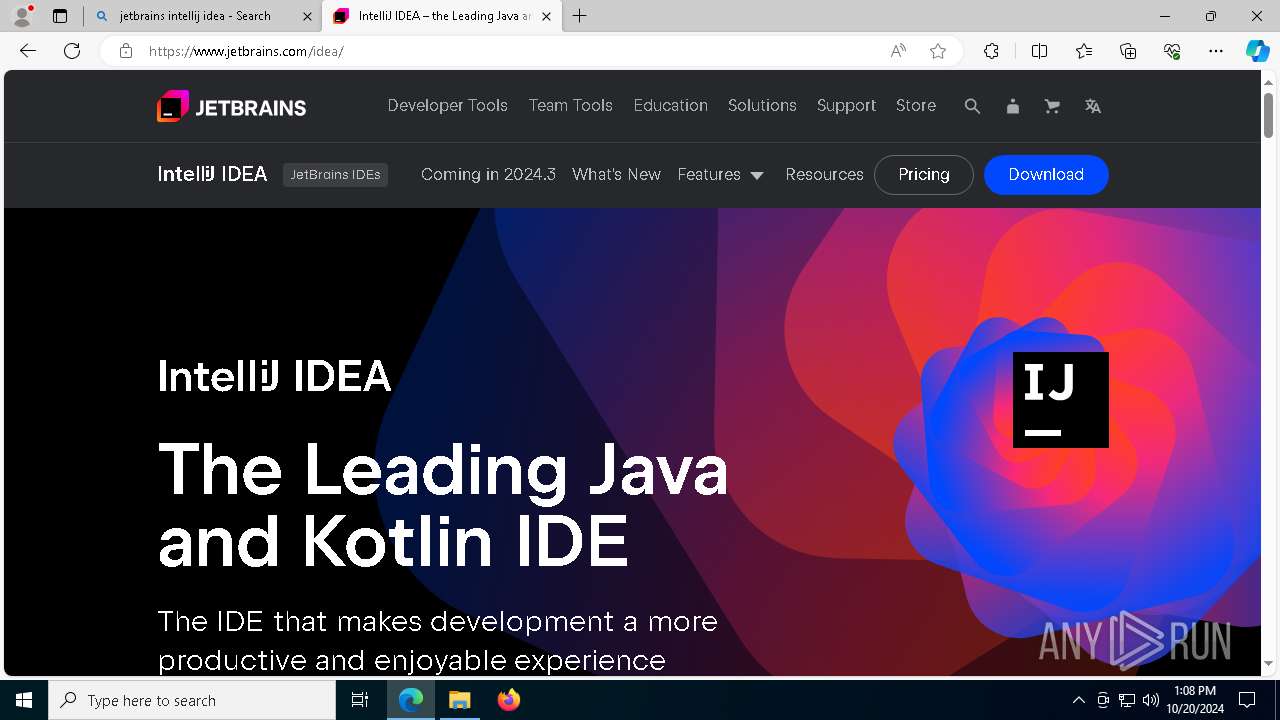Open Browser essentials heart icon

pyautogui.click(x=1173, y=51)
